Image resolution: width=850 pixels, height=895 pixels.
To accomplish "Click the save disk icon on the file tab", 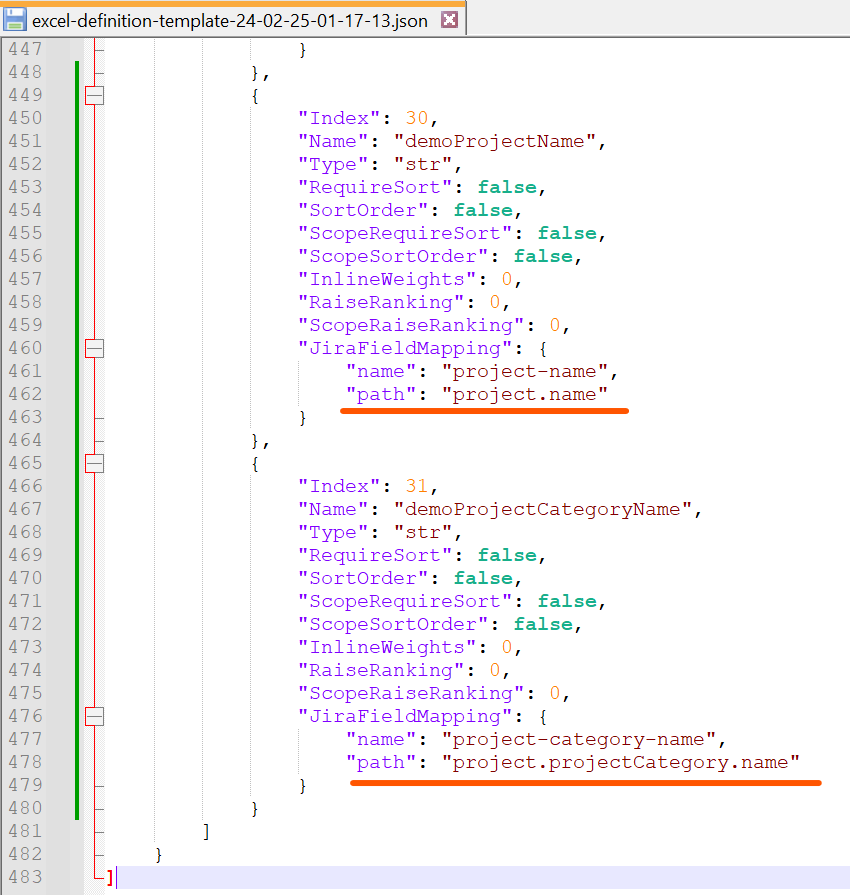I will point(14,20).
